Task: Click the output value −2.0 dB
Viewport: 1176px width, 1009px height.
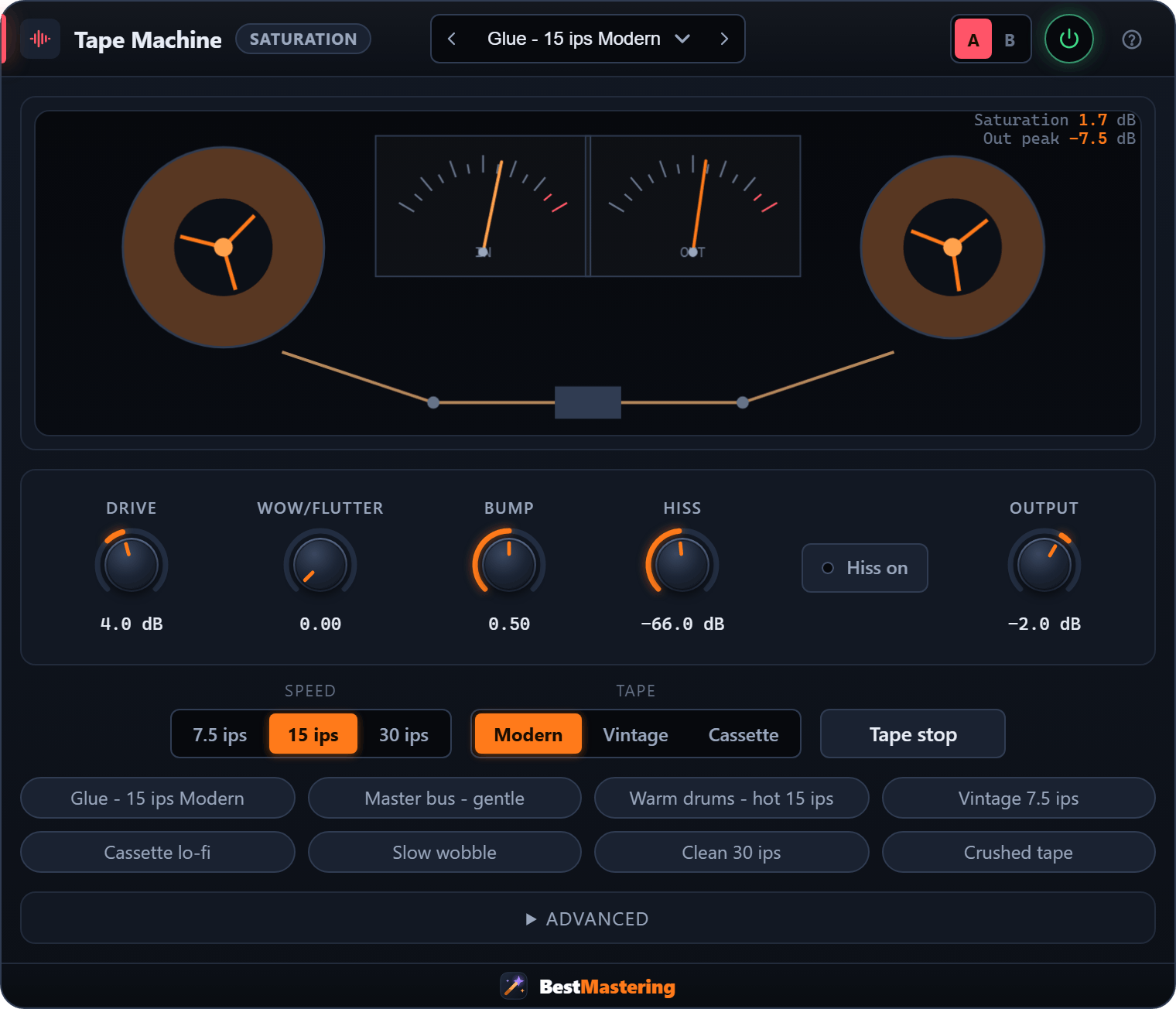Action: coord(1044,624)
